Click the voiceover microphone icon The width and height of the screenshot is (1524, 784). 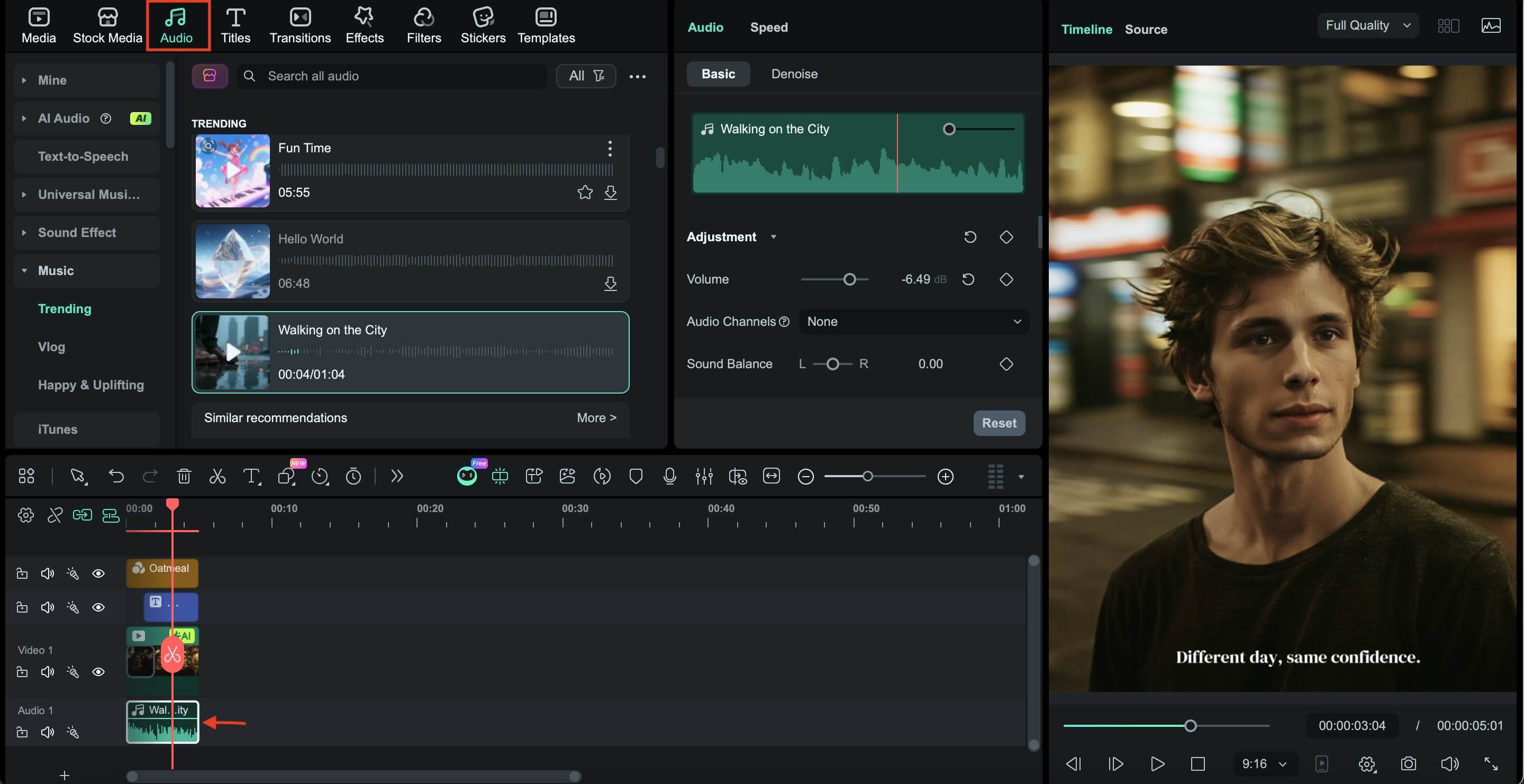[670, 476]
